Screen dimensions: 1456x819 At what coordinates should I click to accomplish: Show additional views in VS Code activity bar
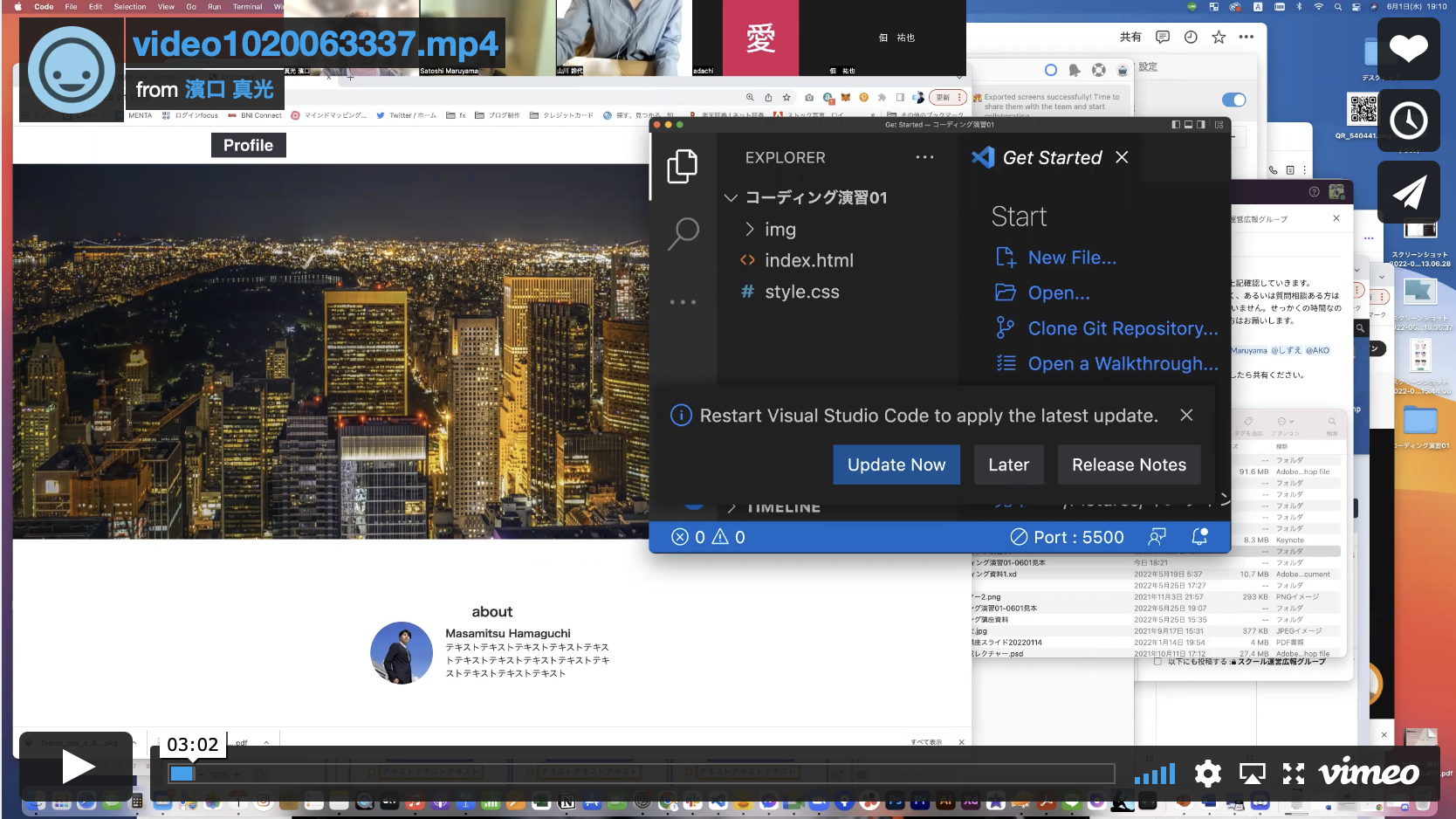pos(683,302)
